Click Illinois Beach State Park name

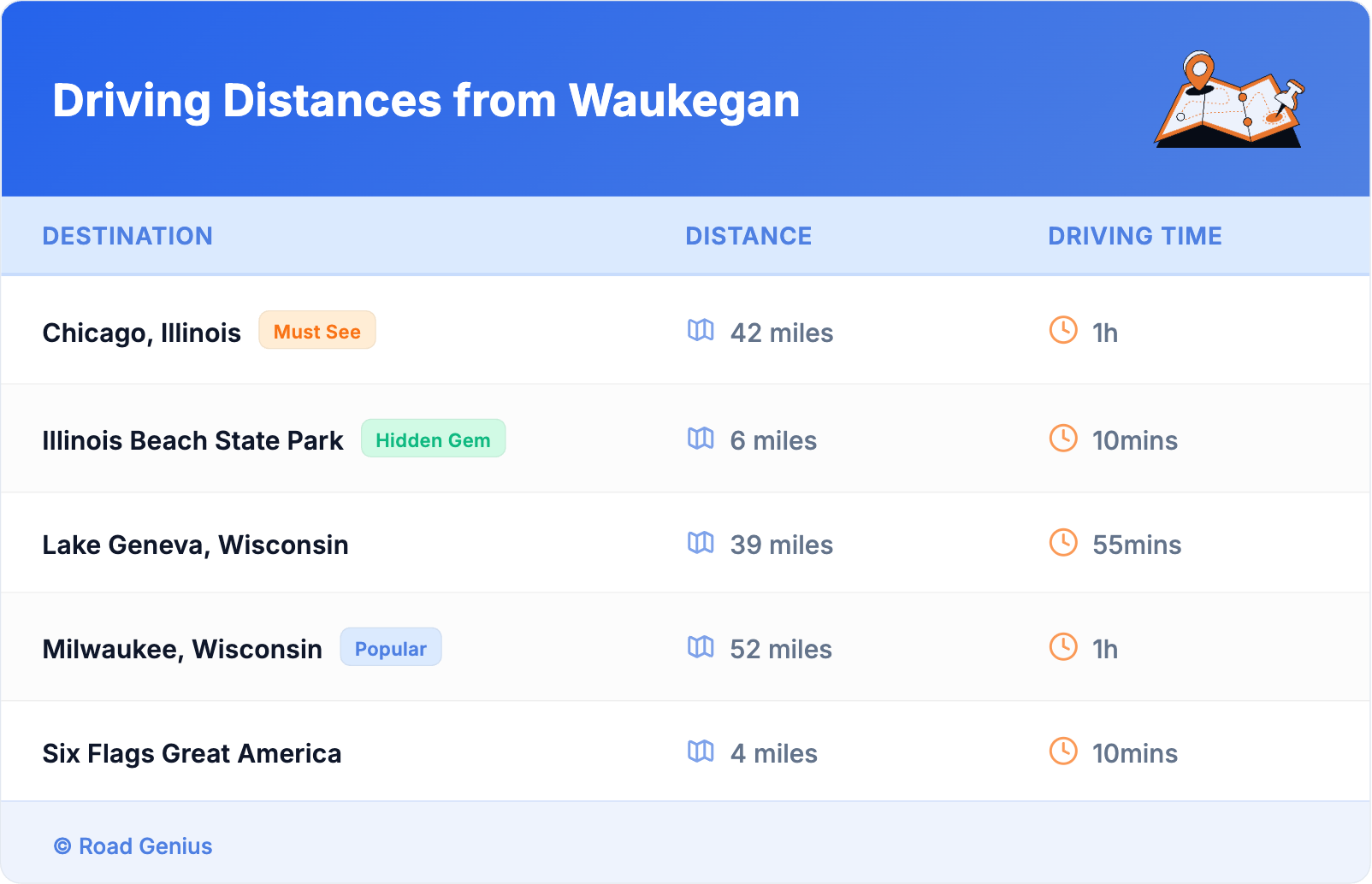point(192,440)
